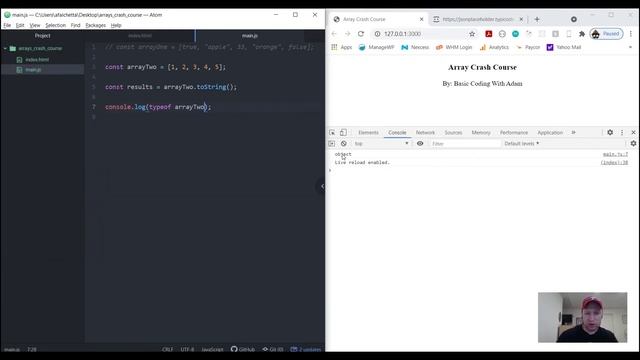
Task: Click the Paused profile button
Action: click(x=607, y=34)
